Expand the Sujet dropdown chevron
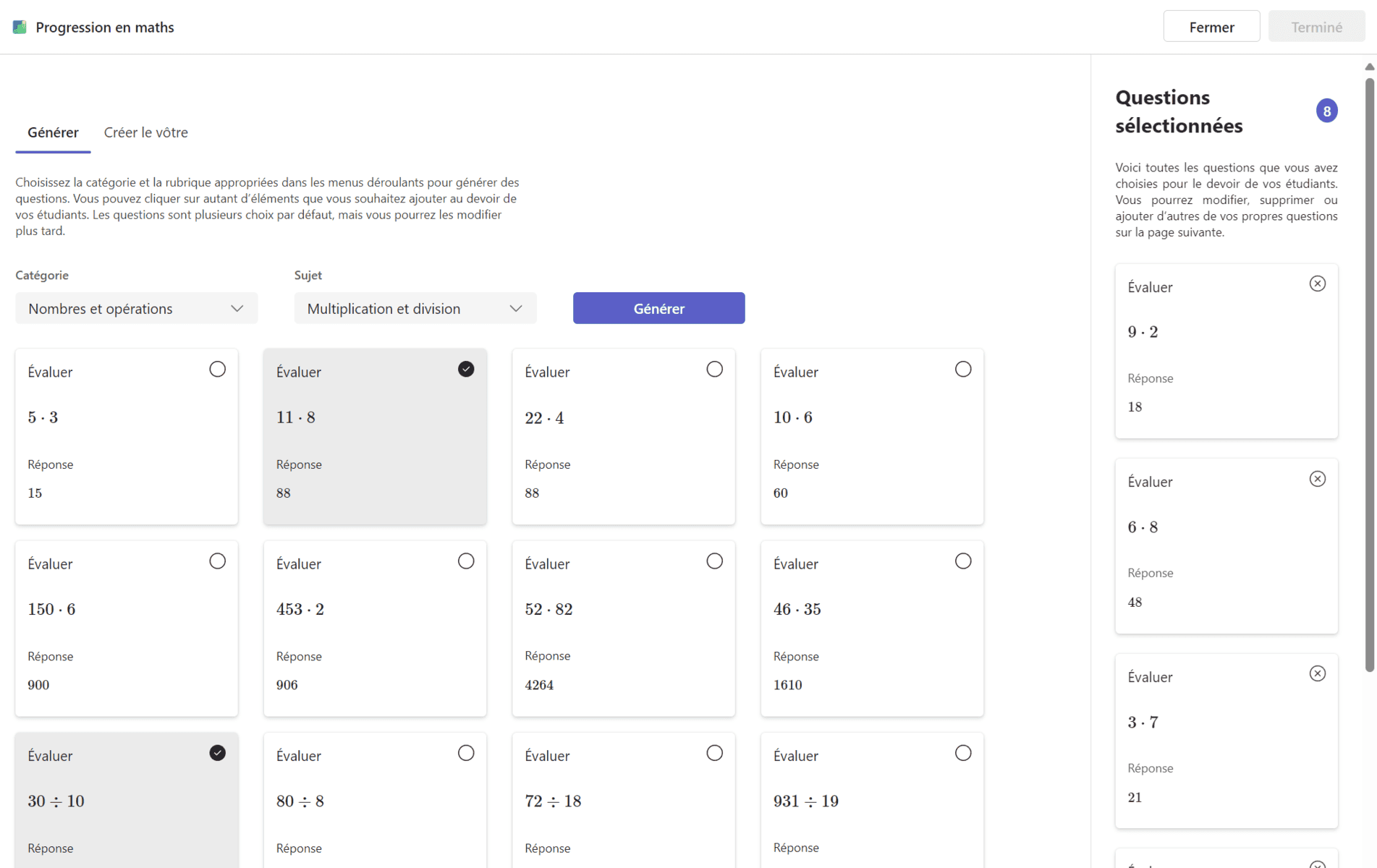1377x868 pixels. [515, 308]
